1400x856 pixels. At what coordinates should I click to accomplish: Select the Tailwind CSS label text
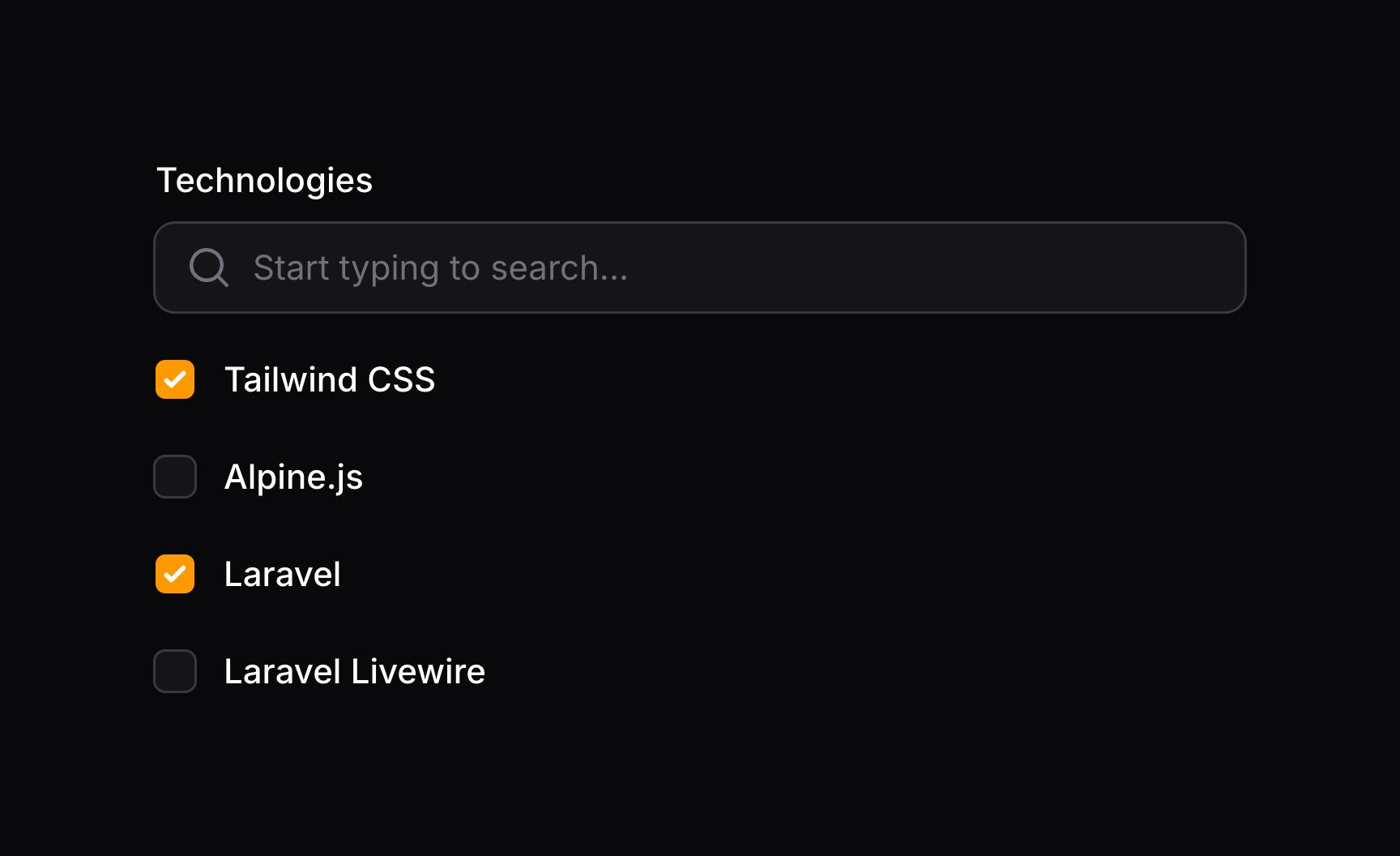click(x=330, y=379)
